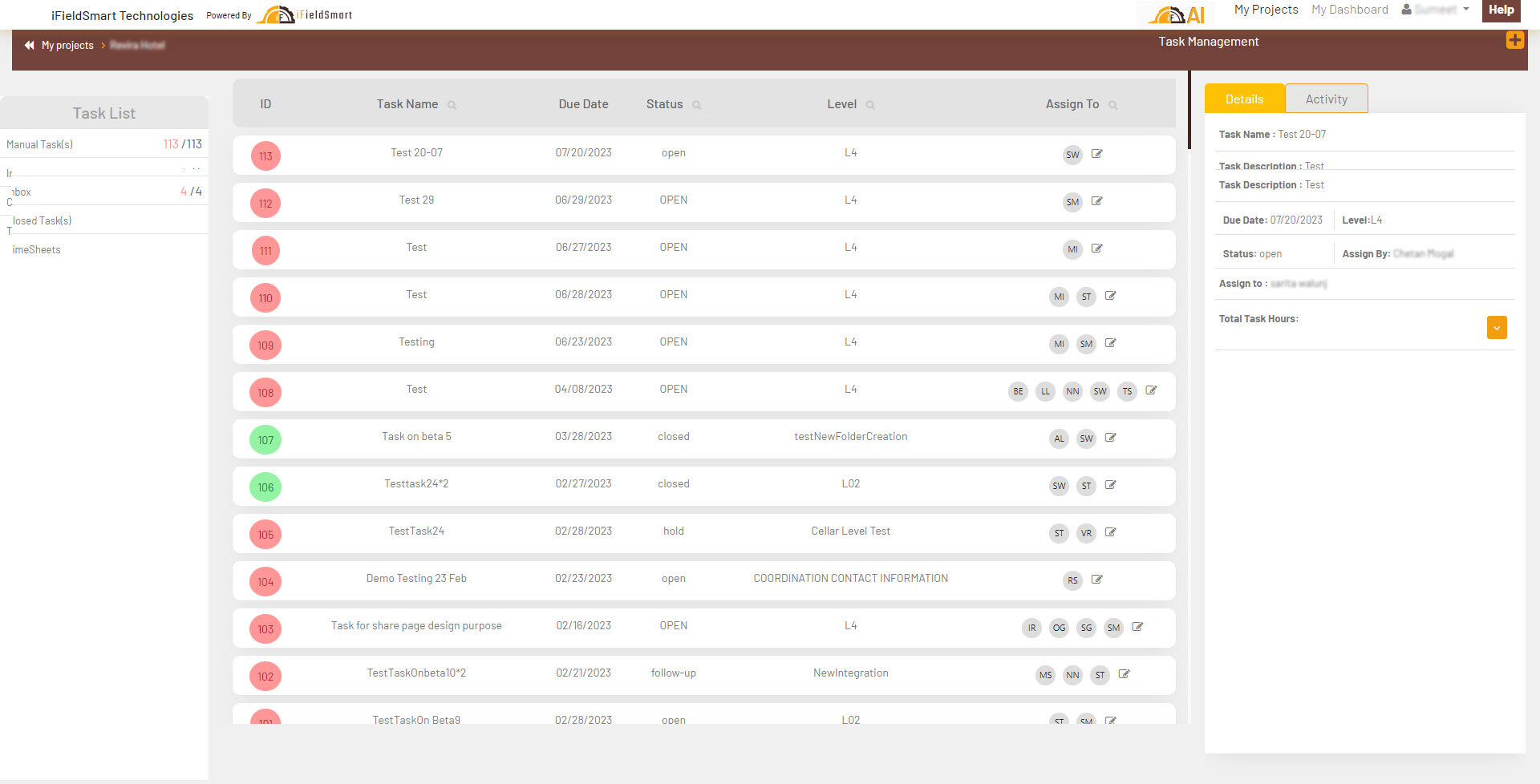Click the search icon beside Task Name
The width and height of the screenshot is (1540, 784).
[452, 105]
